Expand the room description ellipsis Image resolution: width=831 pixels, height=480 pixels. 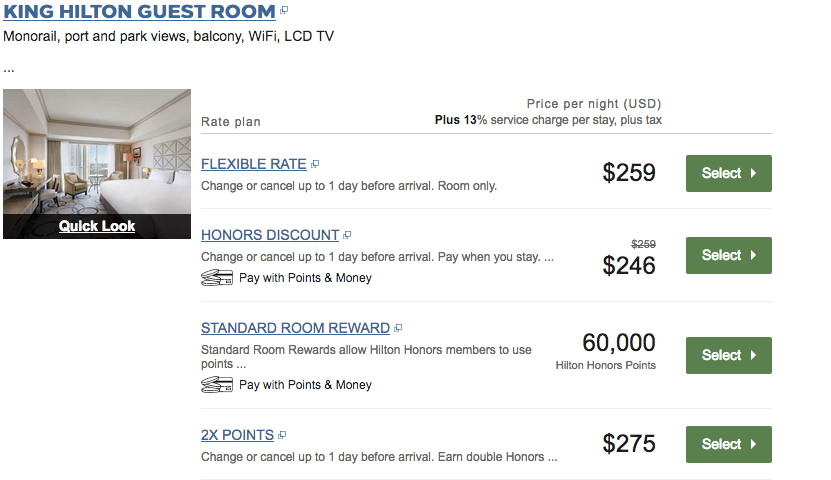pos(9,69)
